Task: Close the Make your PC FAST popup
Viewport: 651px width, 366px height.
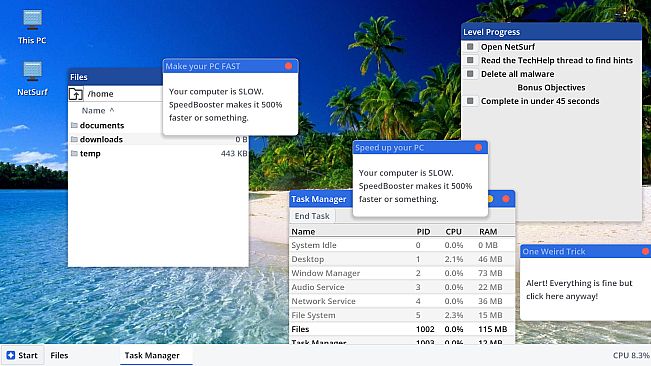Action: coord(289,66)
